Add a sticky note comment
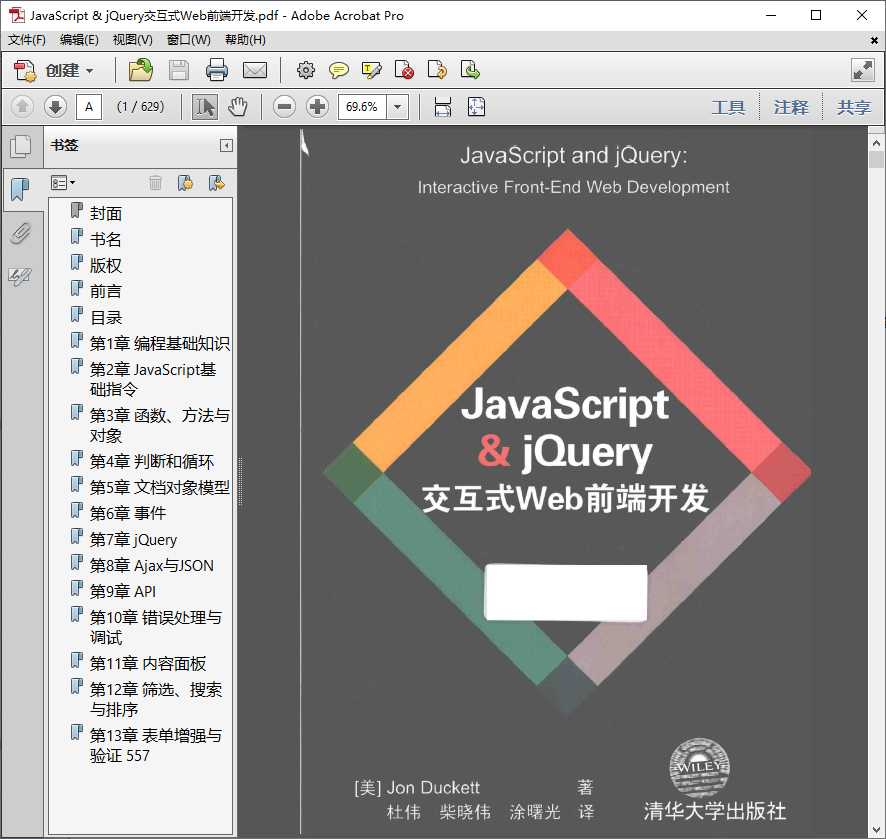Screen dimensions: 886x839 [338, 71]
